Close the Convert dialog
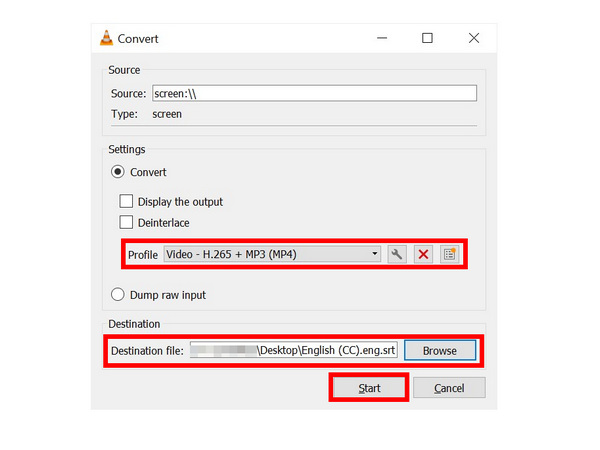Viewport: 600px width, 450px height. pos(474,38)
